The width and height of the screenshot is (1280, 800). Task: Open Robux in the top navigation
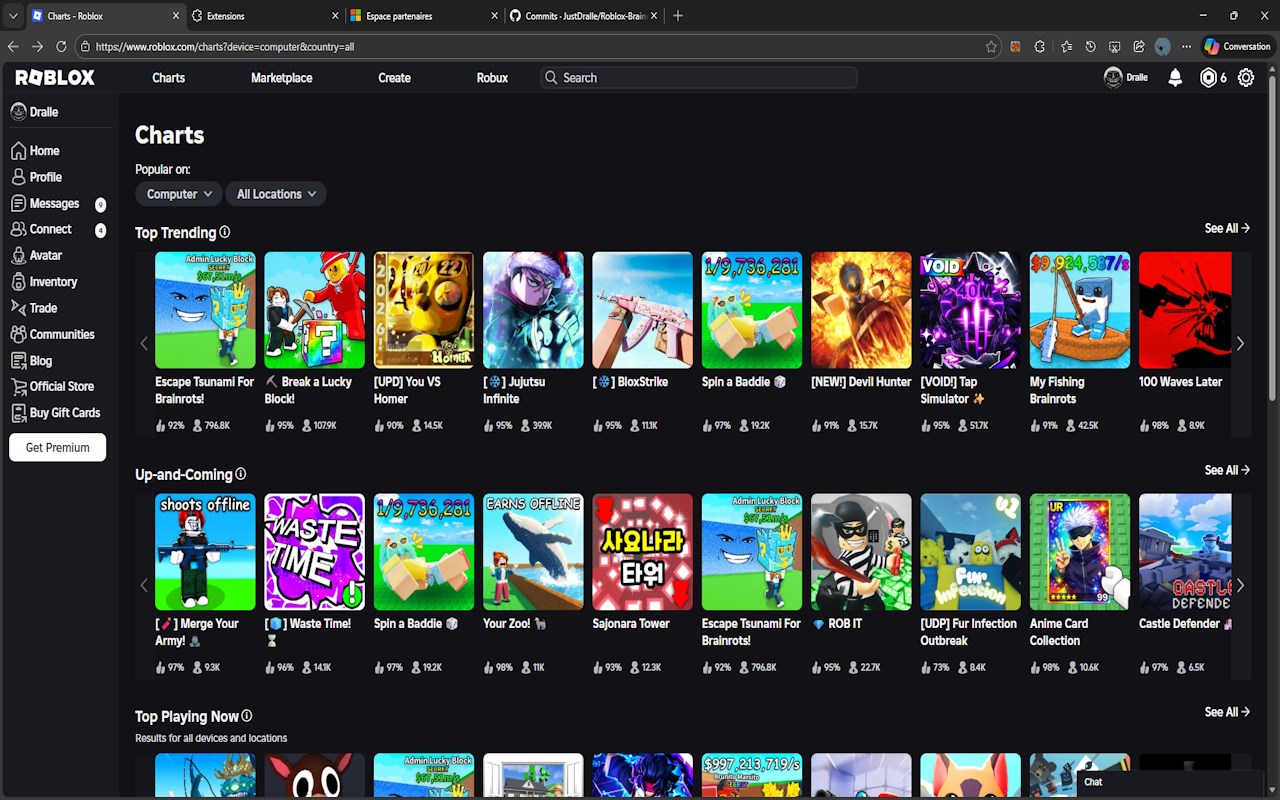[492, 78]
